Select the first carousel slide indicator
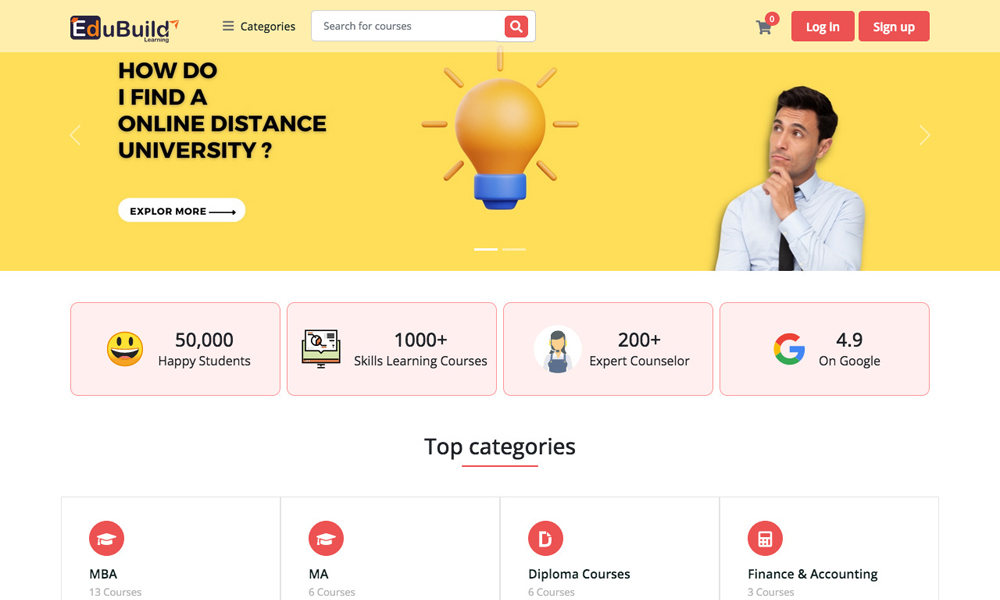Image resolution: width=1000 pixels, height=600 pixels. point(486,249)
